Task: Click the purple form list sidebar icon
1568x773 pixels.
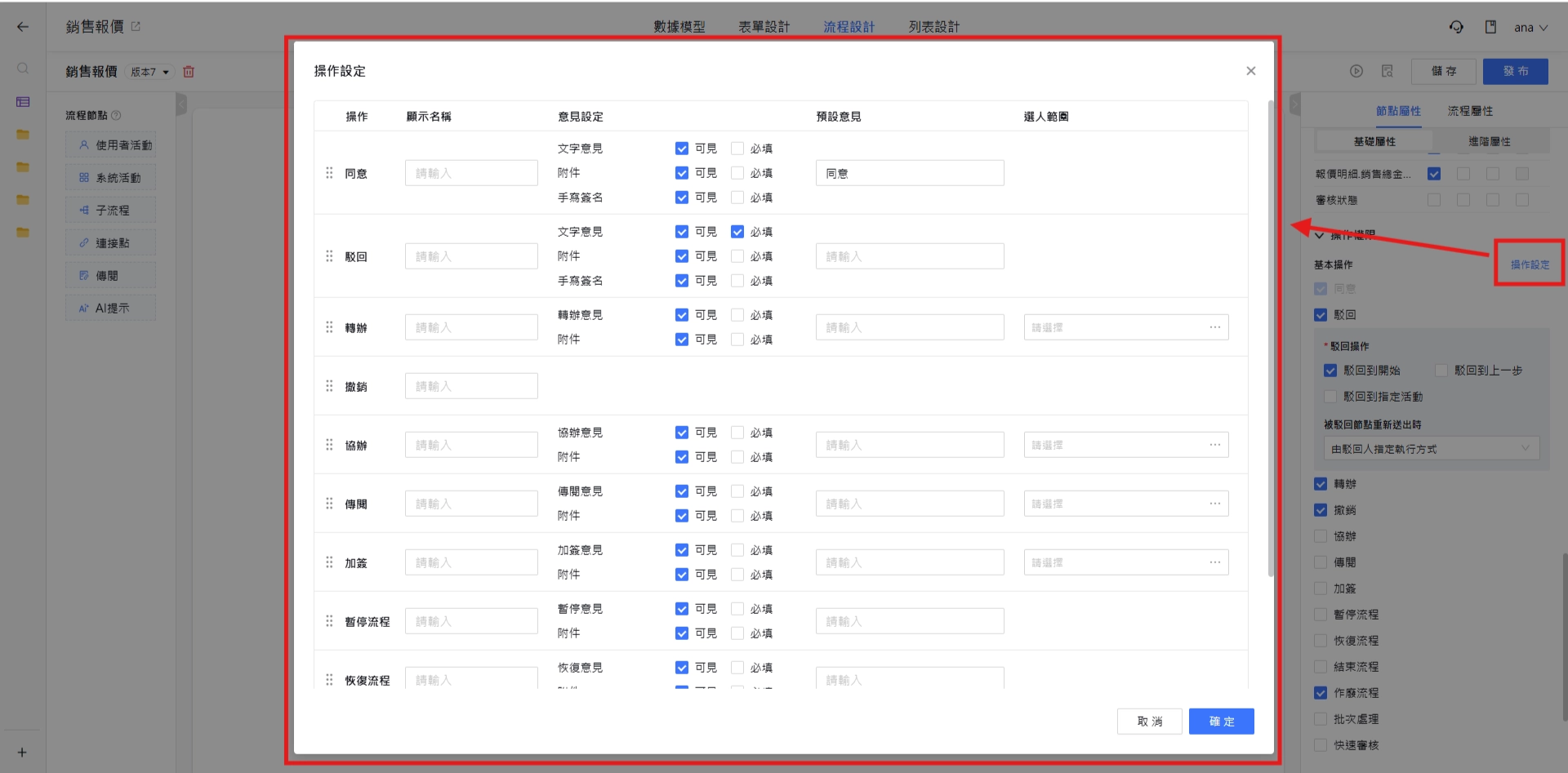Action: 23,102
